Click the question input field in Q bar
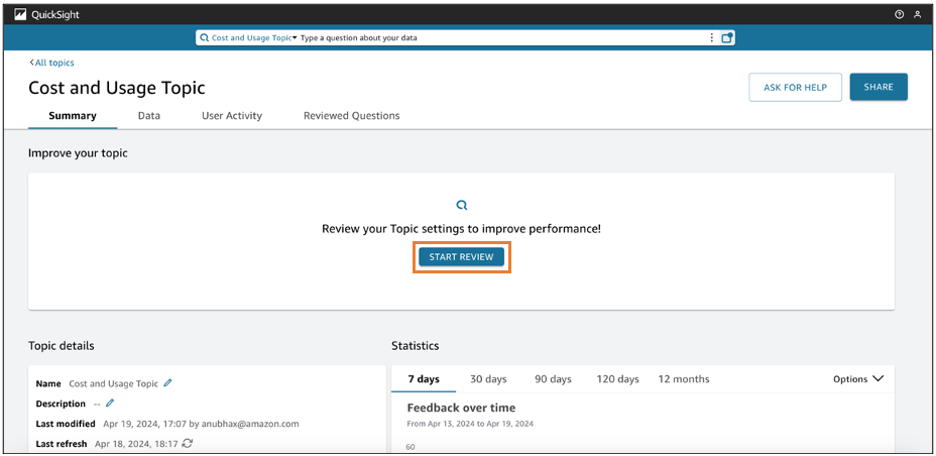The image size is (936, 456). pyautogui.click(x=501, y=38)
